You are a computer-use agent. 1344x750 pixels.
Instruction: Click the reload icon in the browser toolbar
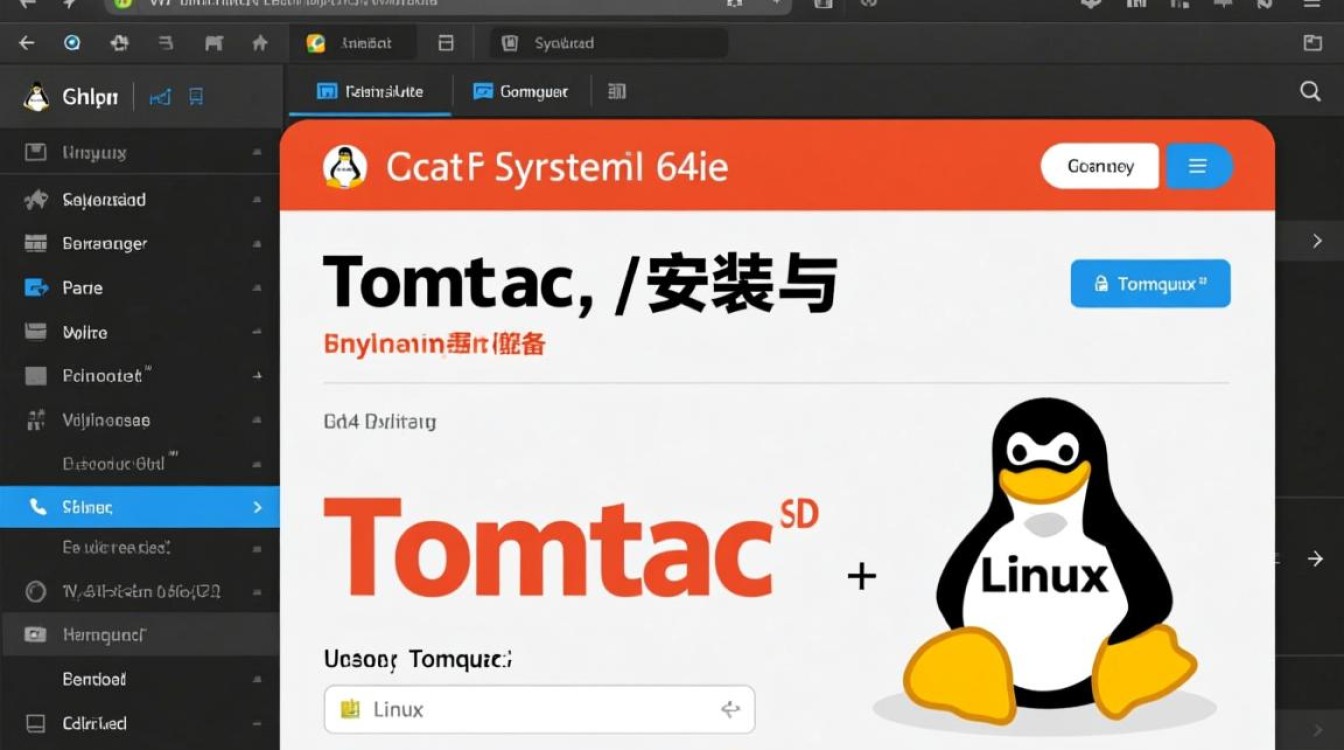(x=119, y=43)
